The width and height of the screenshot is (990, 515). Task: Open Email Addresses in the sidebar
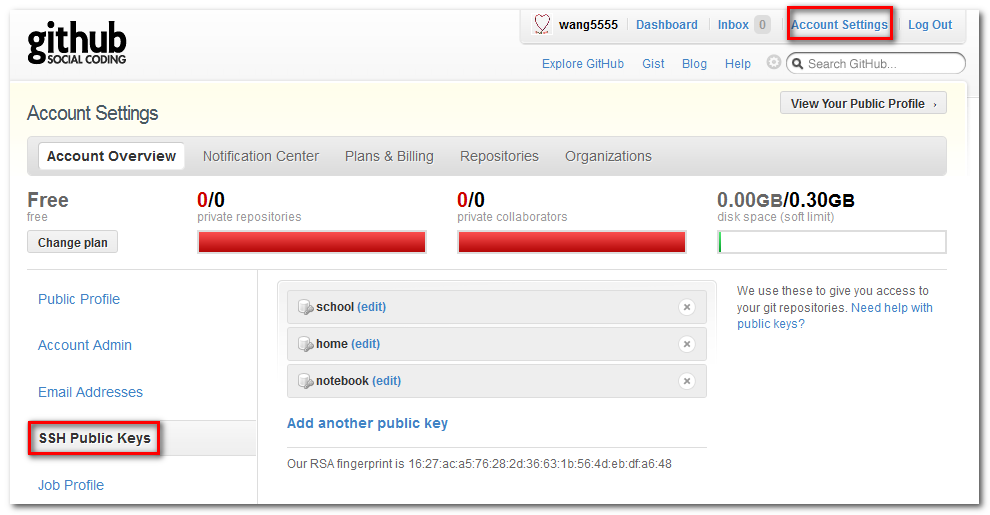(90, 392)
